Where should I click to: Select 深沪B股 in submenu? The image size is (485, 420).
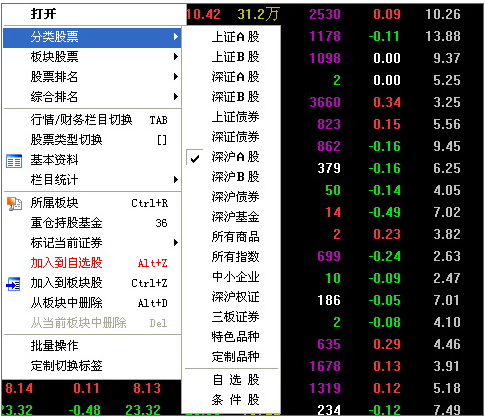[x=231, y=177]
